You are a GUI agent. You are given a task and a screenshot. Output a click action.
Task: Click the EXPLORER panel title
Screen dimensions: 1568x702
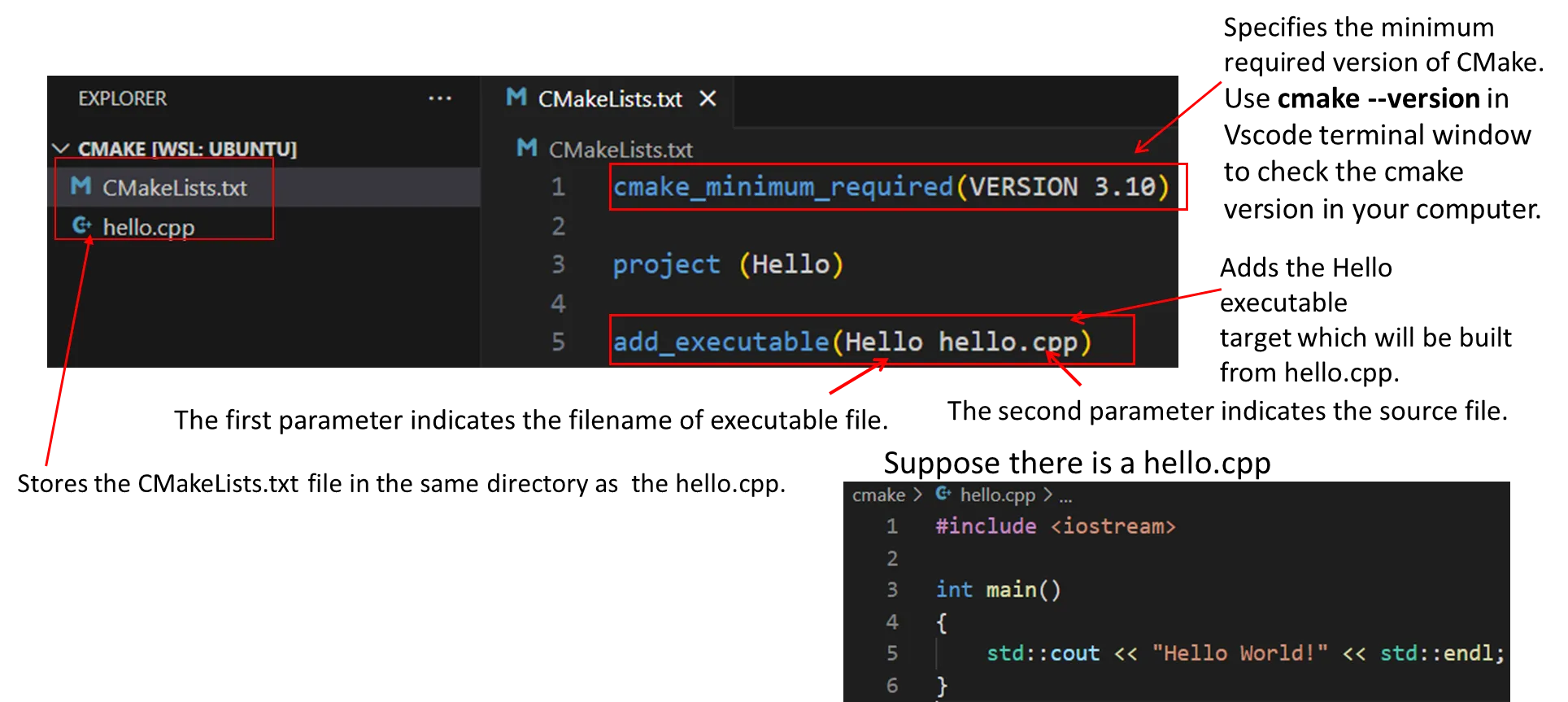(122, 98)
